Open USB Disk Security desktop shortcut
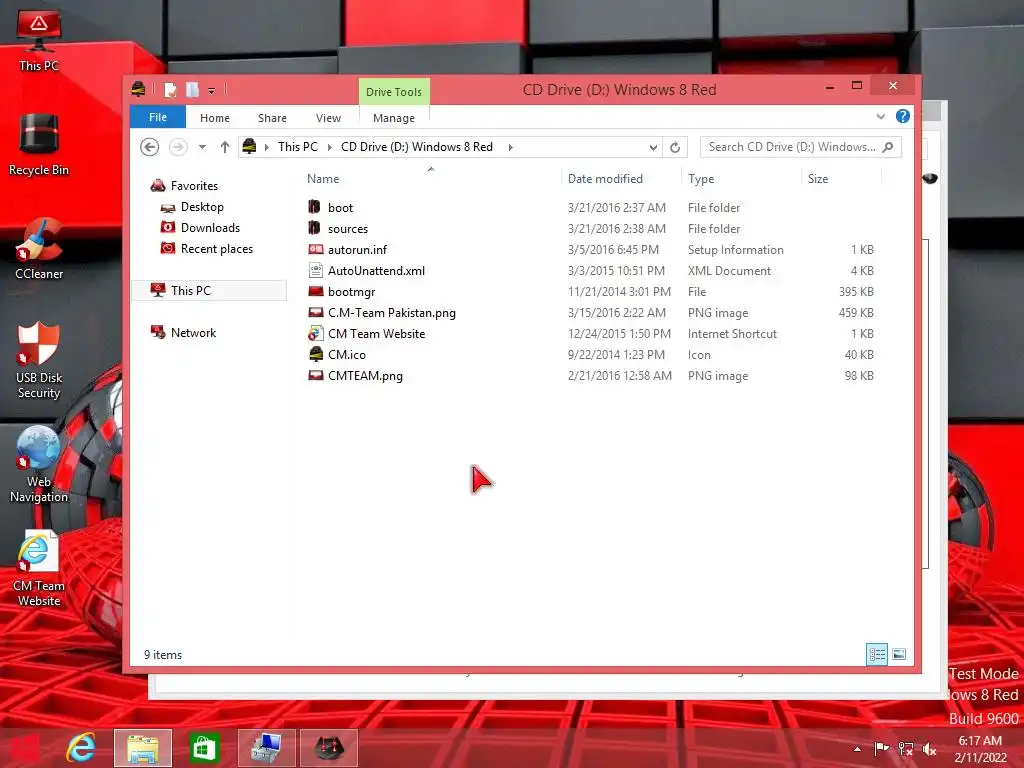Screen dimensions: 1024x768 click(39, 360)
